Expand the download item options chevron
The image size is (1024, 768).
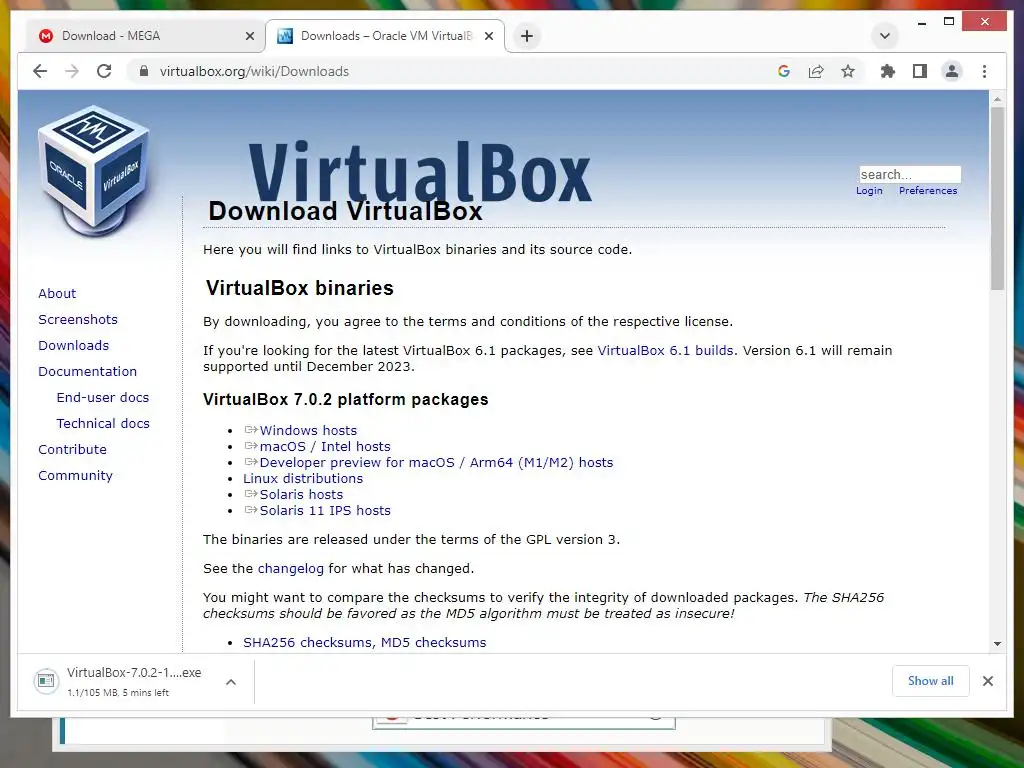[x=231, y=682]
